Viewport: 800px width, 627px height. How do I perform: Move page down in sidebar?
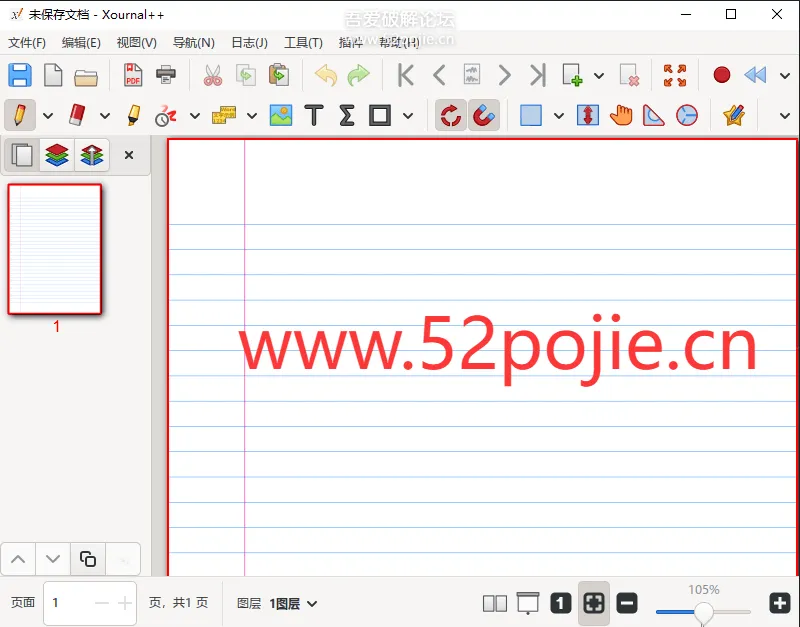coord(53,559)
